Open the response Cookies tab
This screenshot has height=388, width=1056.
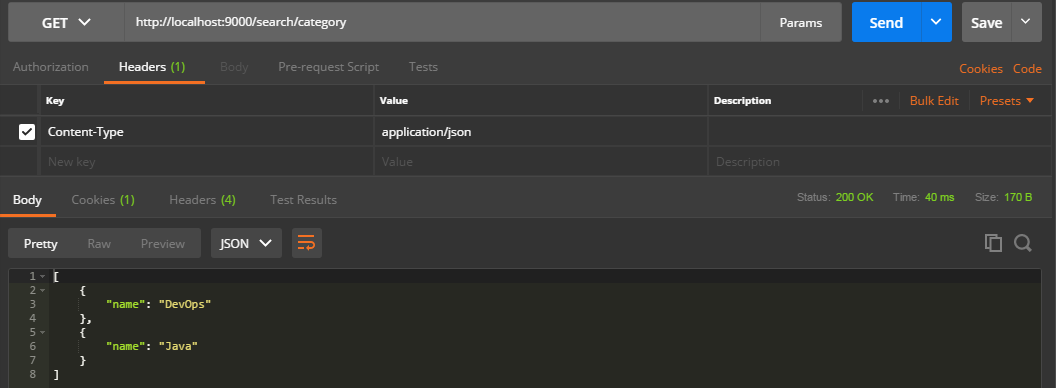[x=103, y=200]
